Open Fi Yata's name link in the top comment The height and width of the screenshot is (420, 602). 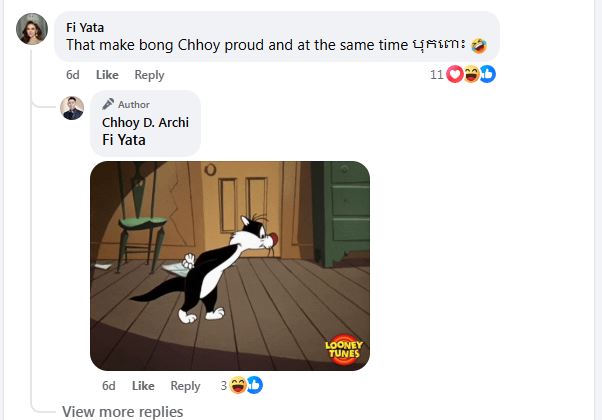(85, 28)
